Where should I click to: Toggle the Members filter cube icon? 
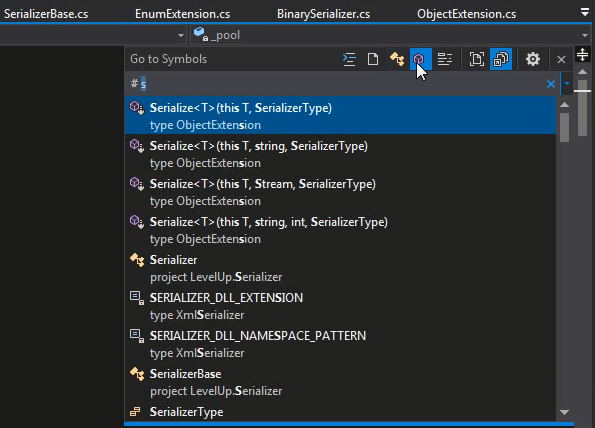click(420, 59)
